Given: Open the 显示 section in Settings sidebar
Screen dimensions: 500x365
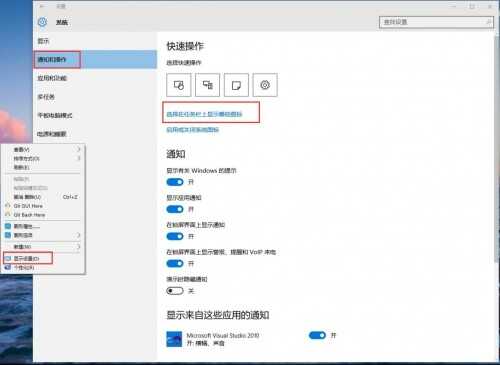Looking at the screenshot, I should click(x=95, y=41).
